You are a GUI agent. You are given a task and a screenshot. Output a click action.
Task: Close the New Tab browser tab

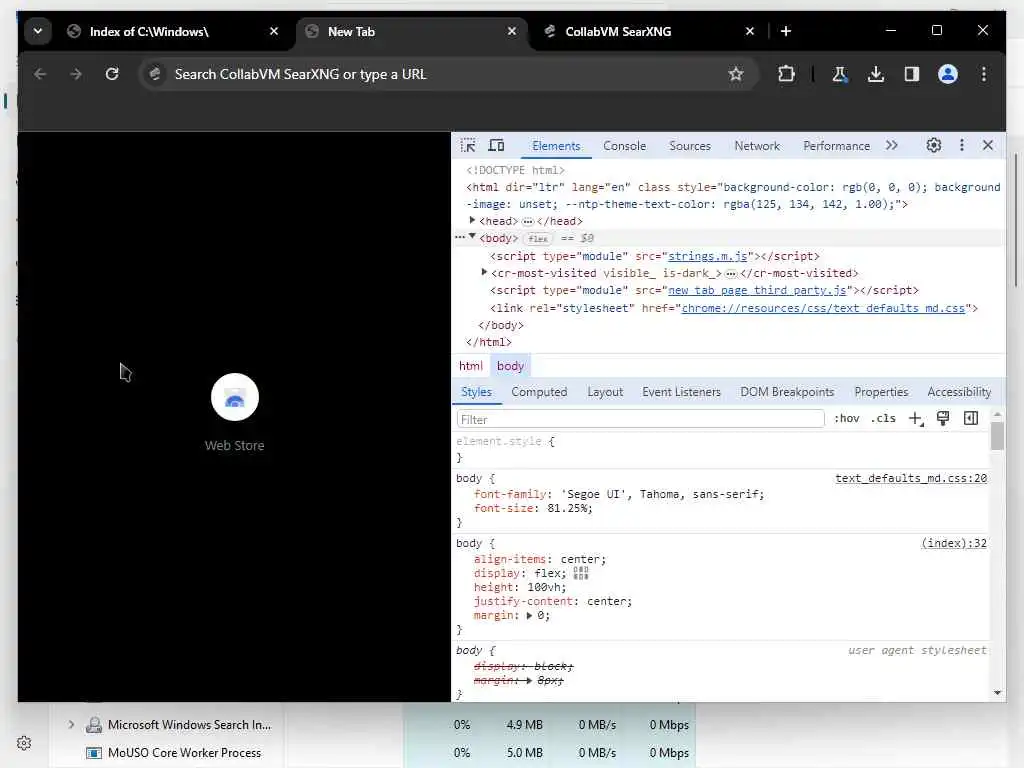click(512, 31)
